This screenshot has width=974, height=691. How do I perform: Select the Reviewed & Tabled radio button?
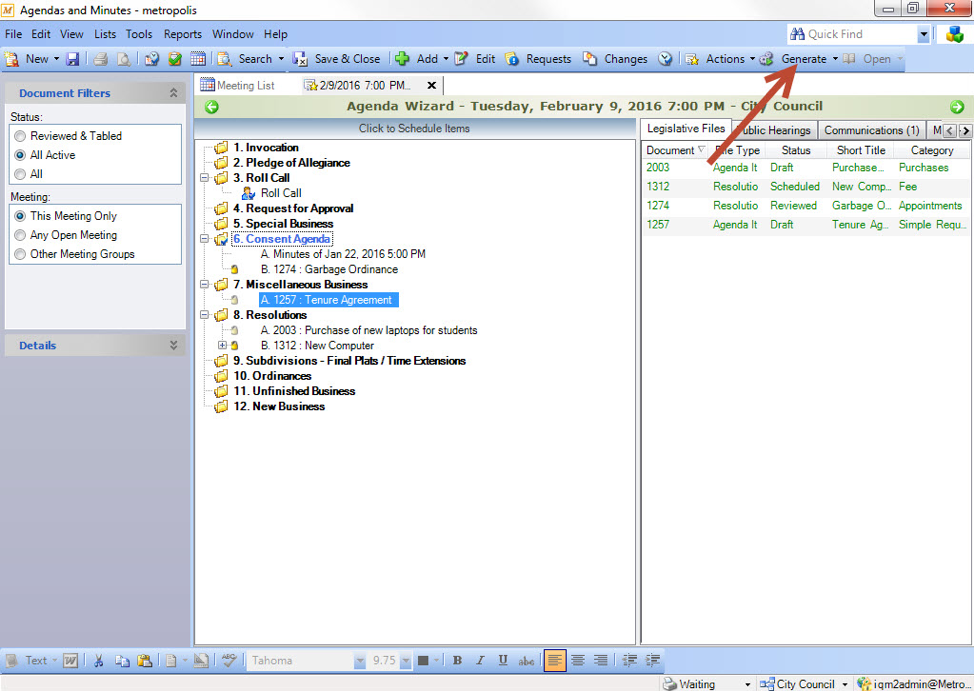(x=20, y=136)
